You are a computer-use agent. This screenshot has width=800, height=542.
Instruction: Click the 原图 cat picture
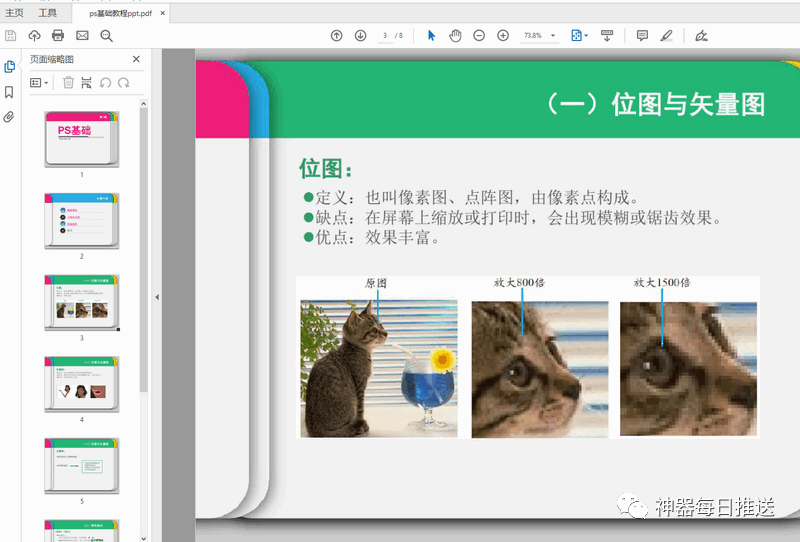pos(379,368)
